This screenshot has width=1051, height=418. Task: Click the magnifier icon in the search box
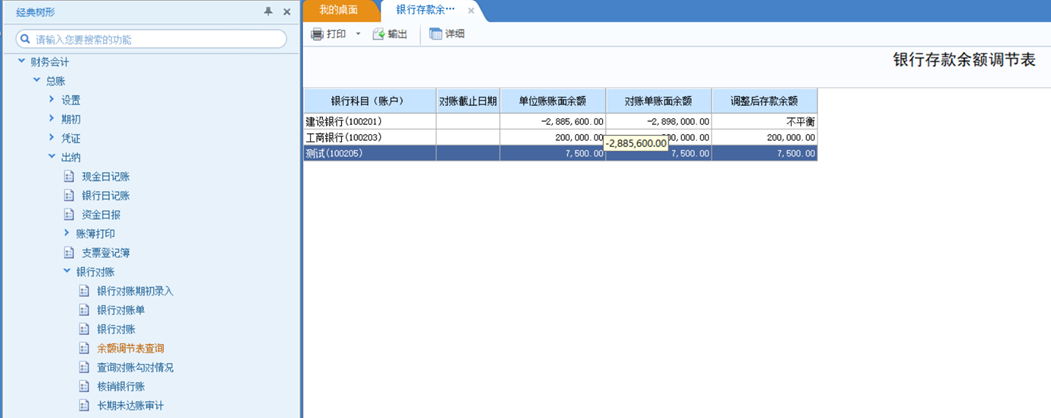point(26,40)
